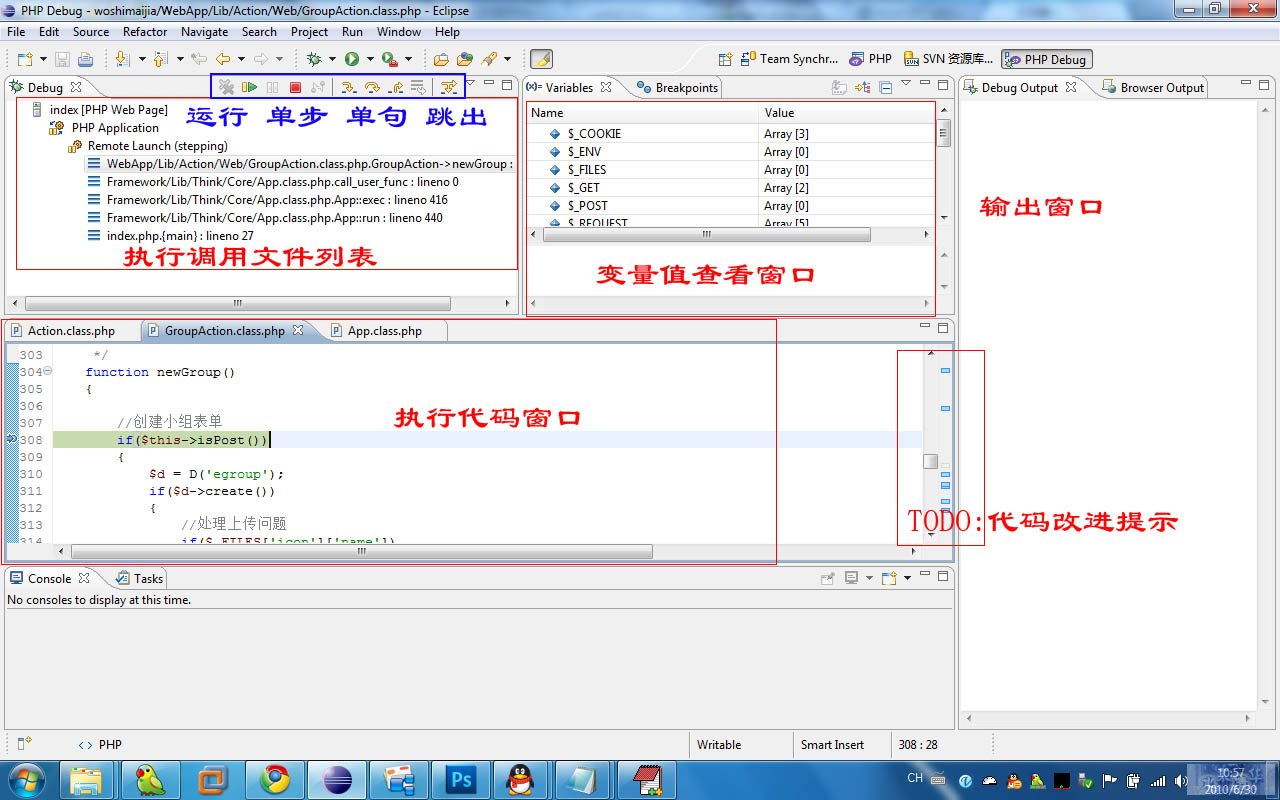
Task: Open the Project menu
Action: tap(309, 32)
